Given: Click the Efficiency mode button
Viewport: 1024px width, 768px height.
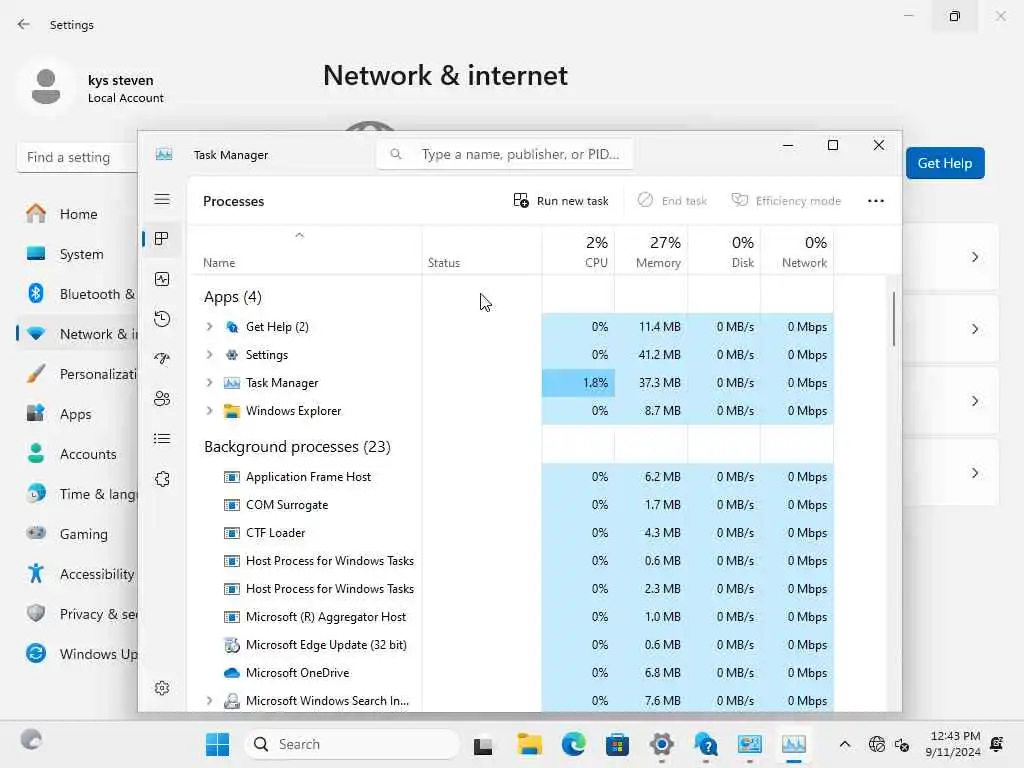Looking at the screenshot, I should pyautogui.click(x=786, y=200).
